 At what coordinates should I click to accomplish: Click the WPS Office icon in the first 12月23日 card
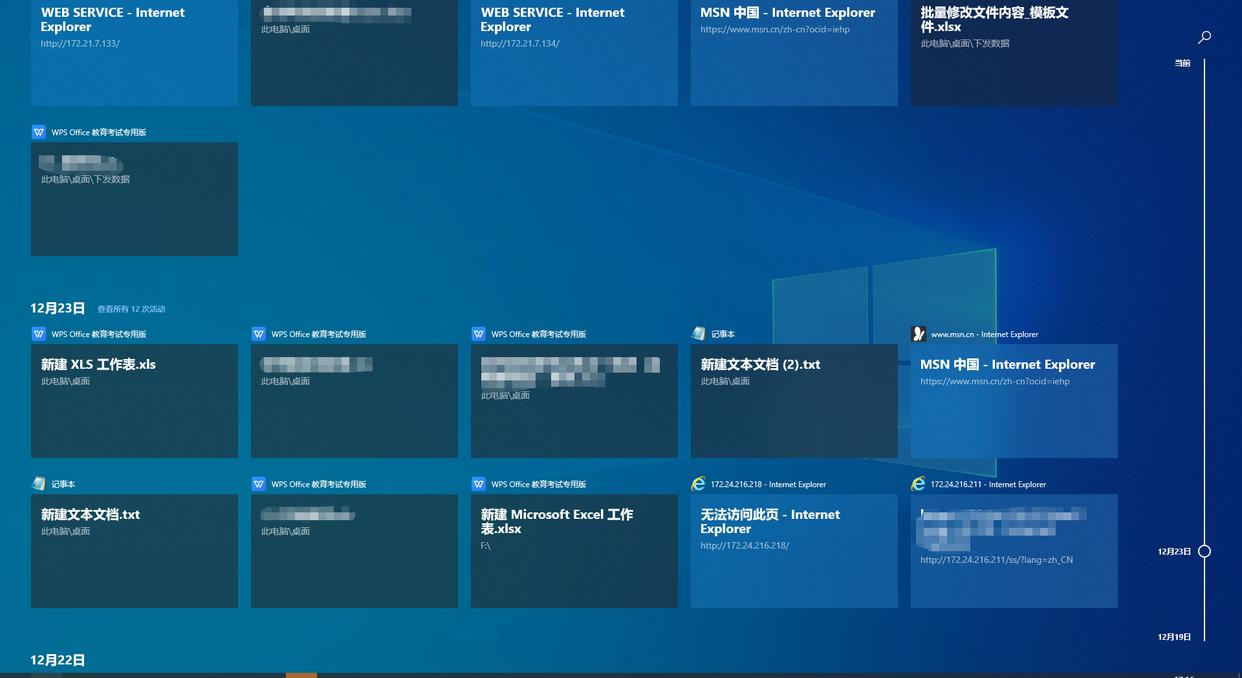coord(37,334)
